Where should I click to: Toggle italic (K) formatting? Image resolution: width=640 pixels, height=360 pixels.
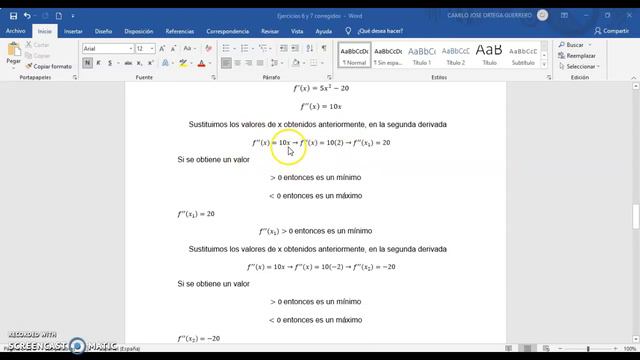pyautogui.click(x=98, y=63)
